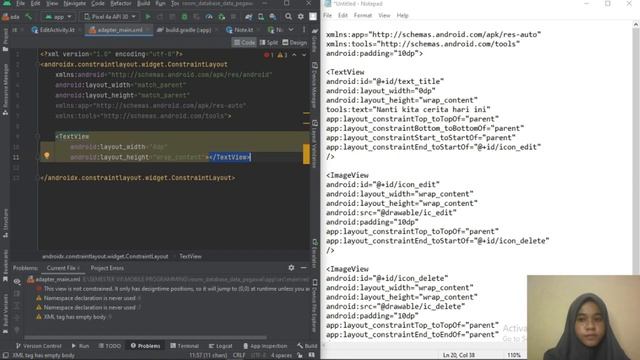Open the Terminal tool window
640x360 pixels.
pyautogui.click(x=184, y=346)
